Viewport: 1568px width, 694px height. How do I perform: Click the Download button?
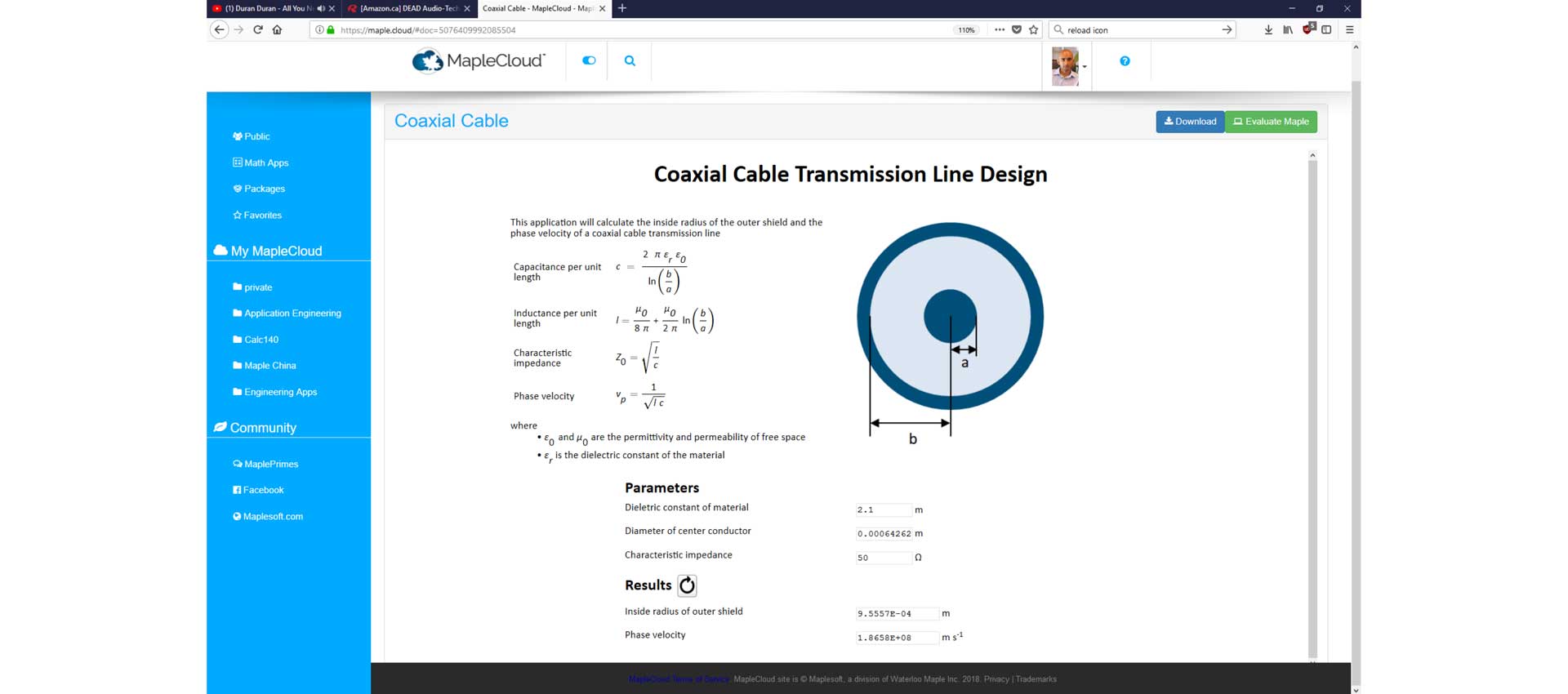[x=1190, y=122]
